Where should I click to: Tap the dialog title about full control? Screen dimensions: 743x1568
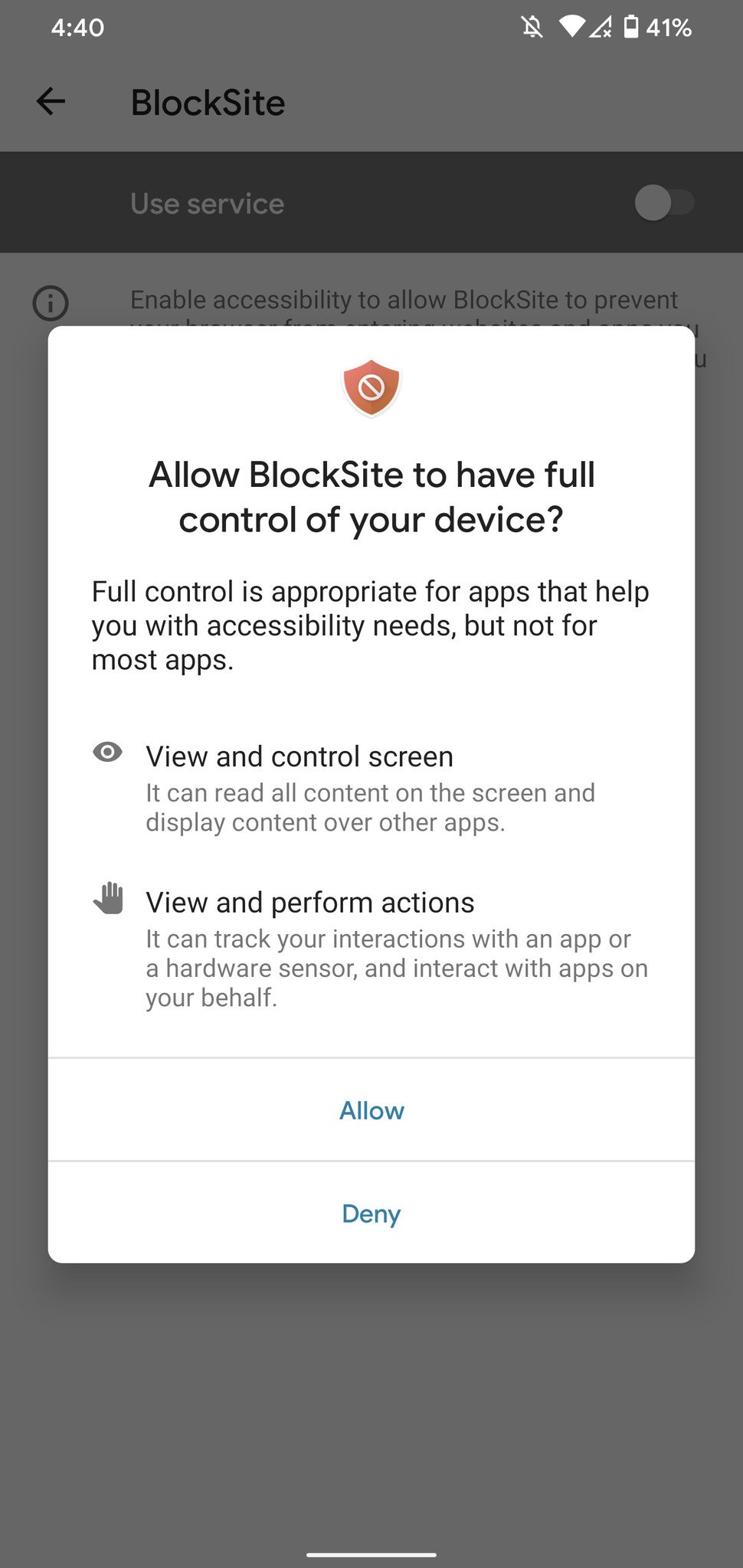(x=371, y=497)
